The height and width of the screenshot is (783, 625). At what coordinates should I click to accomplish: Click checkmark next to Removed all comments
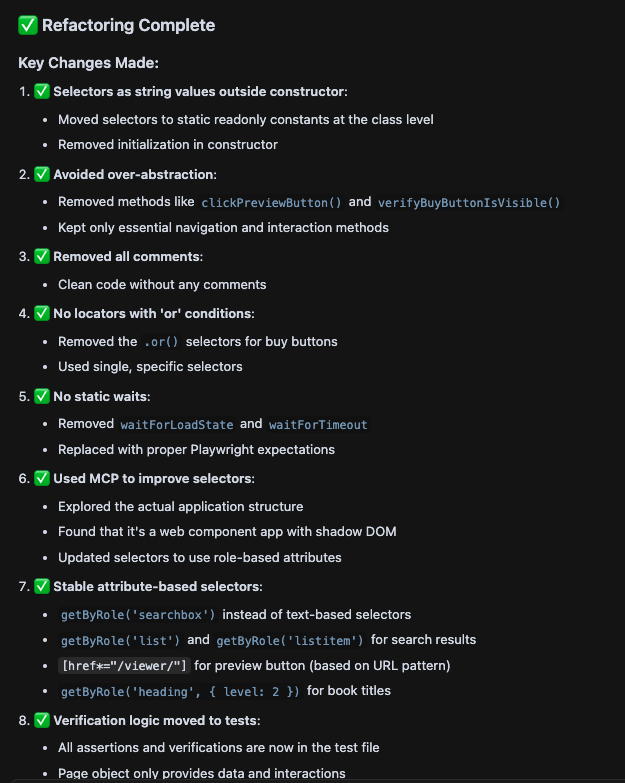[42, 256]
